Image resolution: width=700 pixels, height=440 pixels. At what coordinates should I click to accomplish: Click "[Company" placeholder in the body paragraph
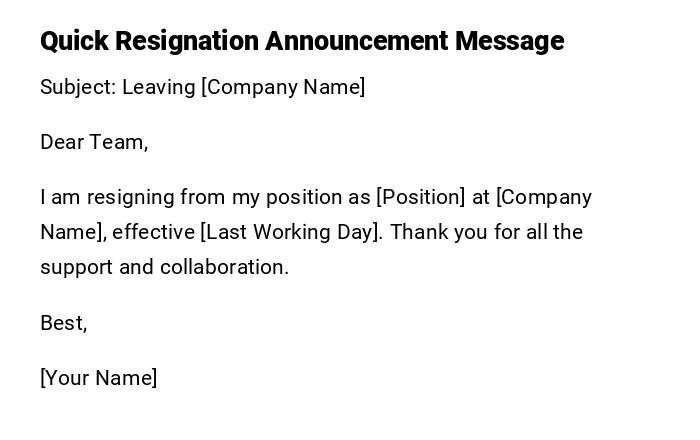point(544,198)
